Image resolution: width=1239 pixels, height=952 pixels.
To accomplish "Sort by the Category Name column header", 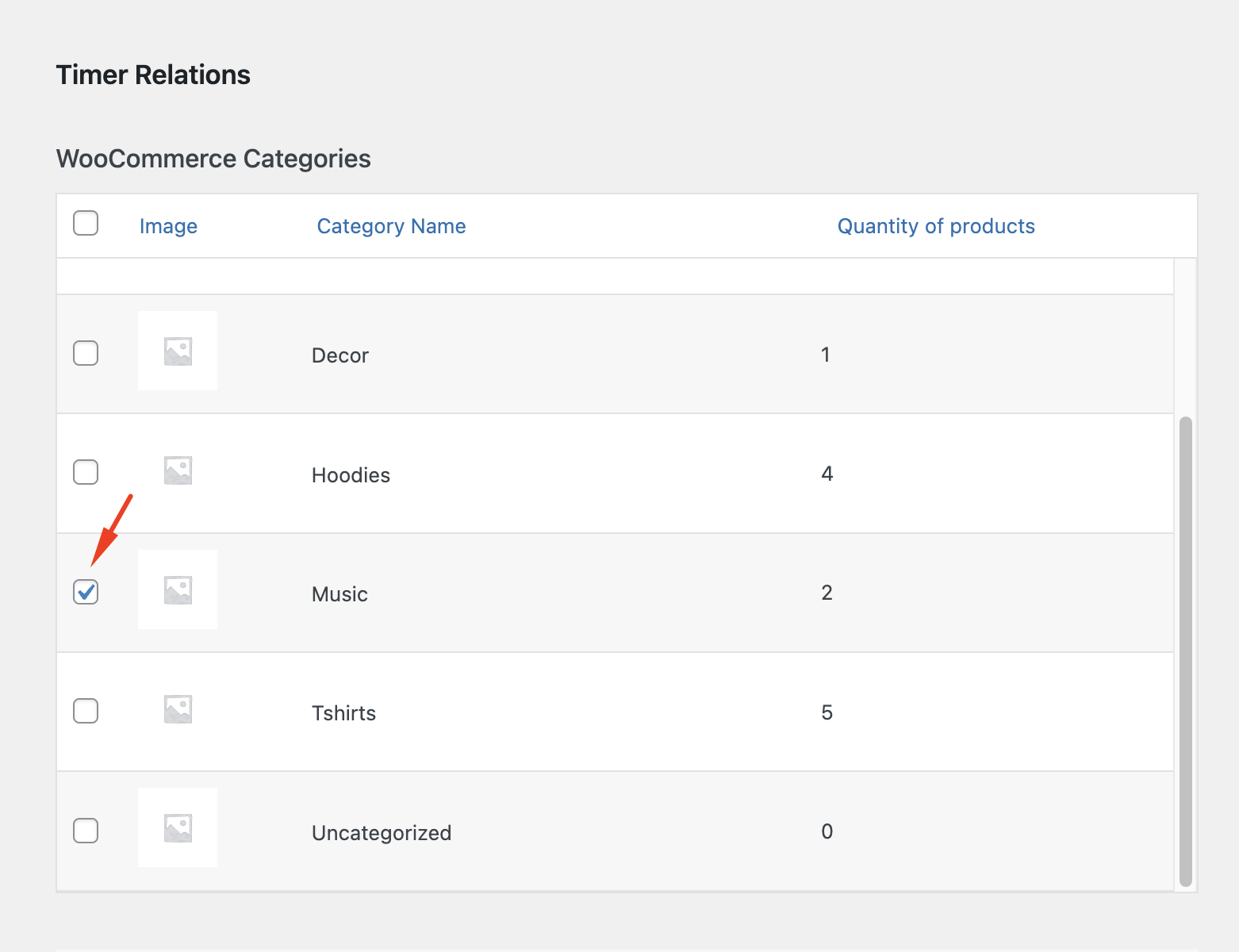I will coord(391,226).
